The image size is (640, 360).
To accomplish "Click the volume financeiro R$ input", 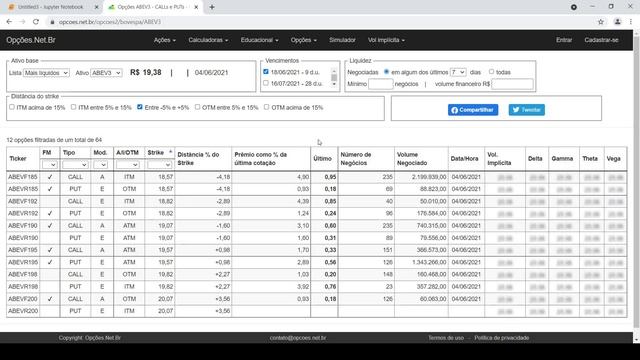I will pos(512,84).
